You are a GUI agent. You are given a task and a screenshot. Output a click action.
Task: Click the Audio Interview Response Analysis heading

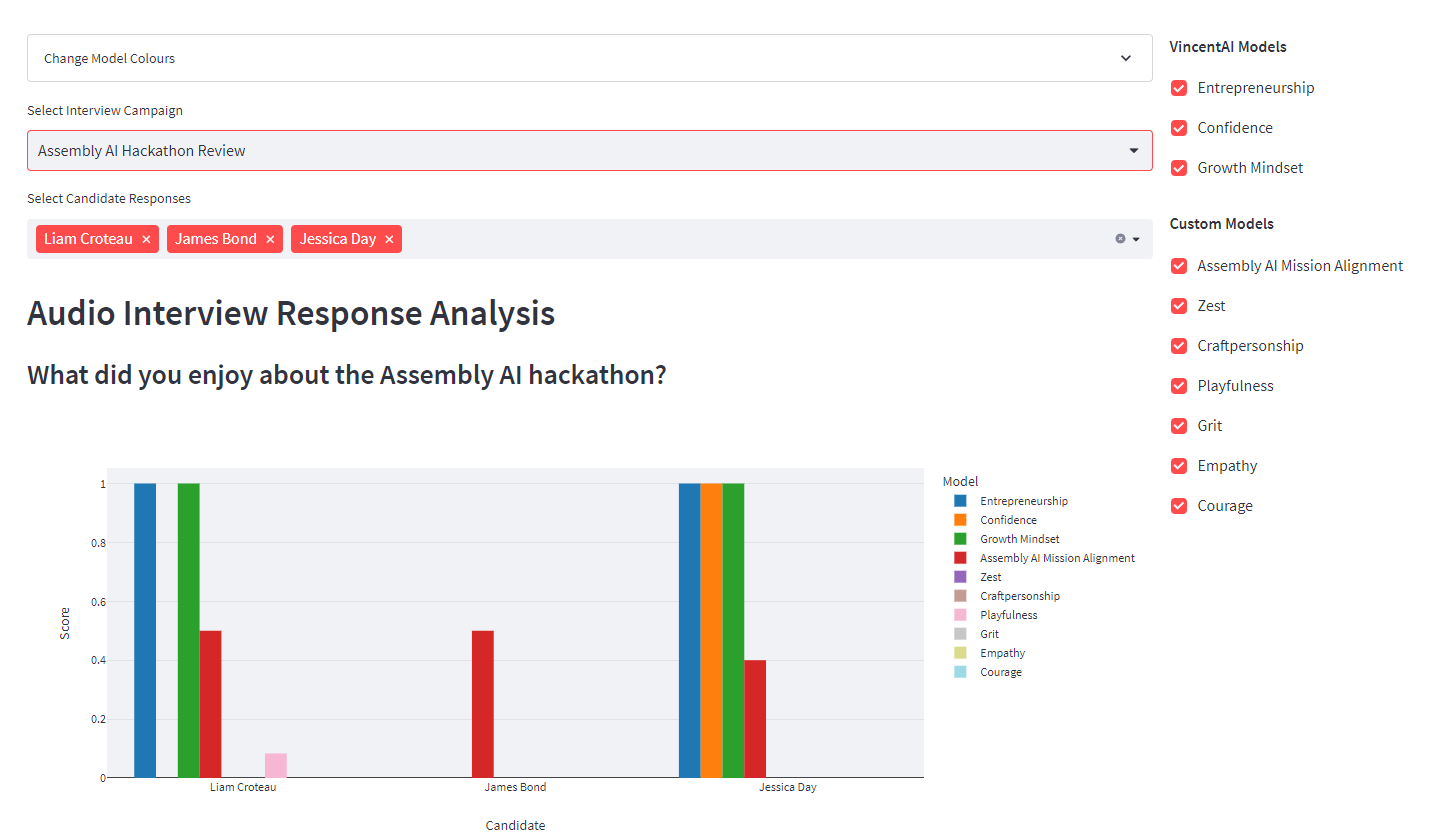coord(291,314)
